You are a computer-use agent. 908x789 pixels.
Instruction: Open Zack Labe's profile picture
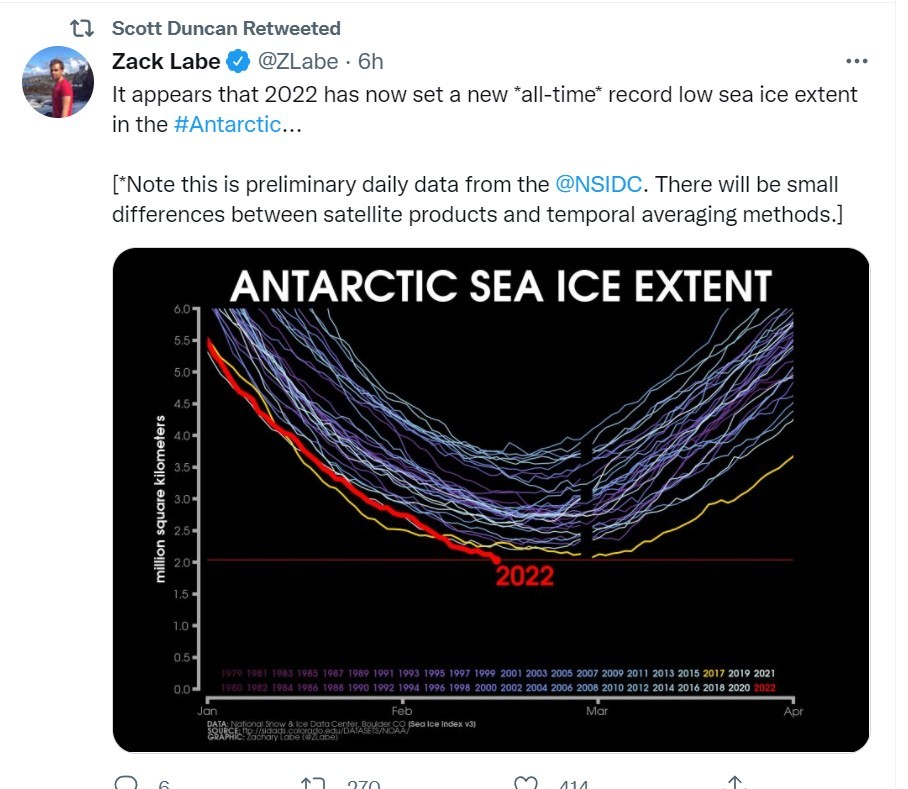58,82
